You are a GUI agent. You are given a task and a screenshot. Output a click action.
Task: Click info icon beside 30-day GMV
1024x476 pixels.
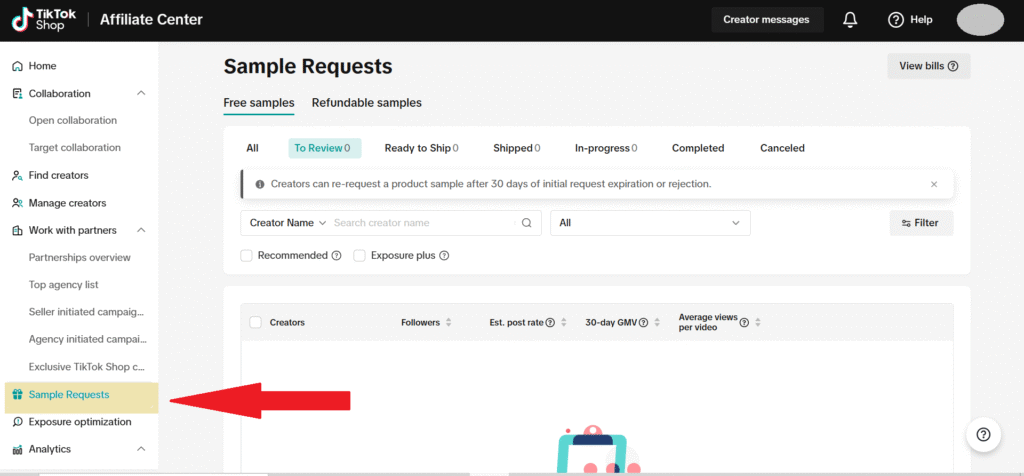[643, 323]
